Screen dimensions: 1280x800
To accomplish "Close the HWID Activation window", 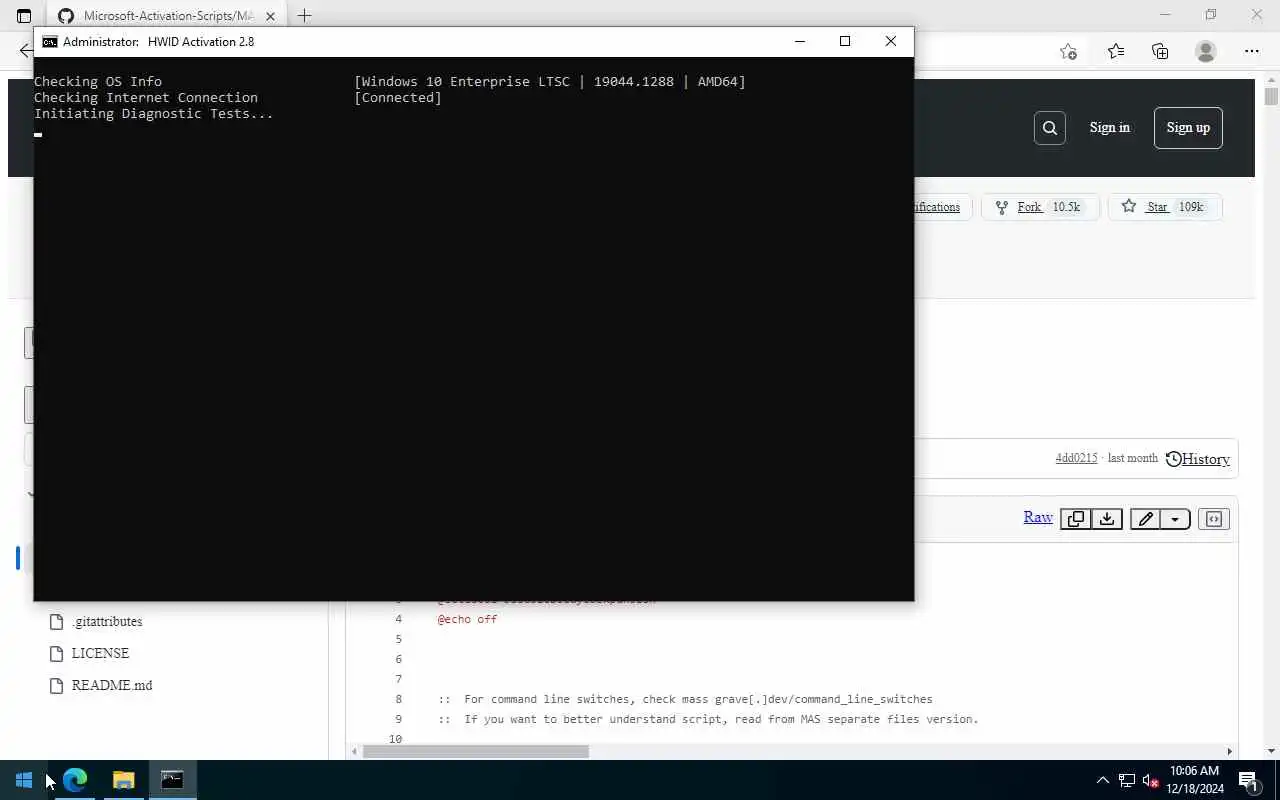I will (891, 41).
